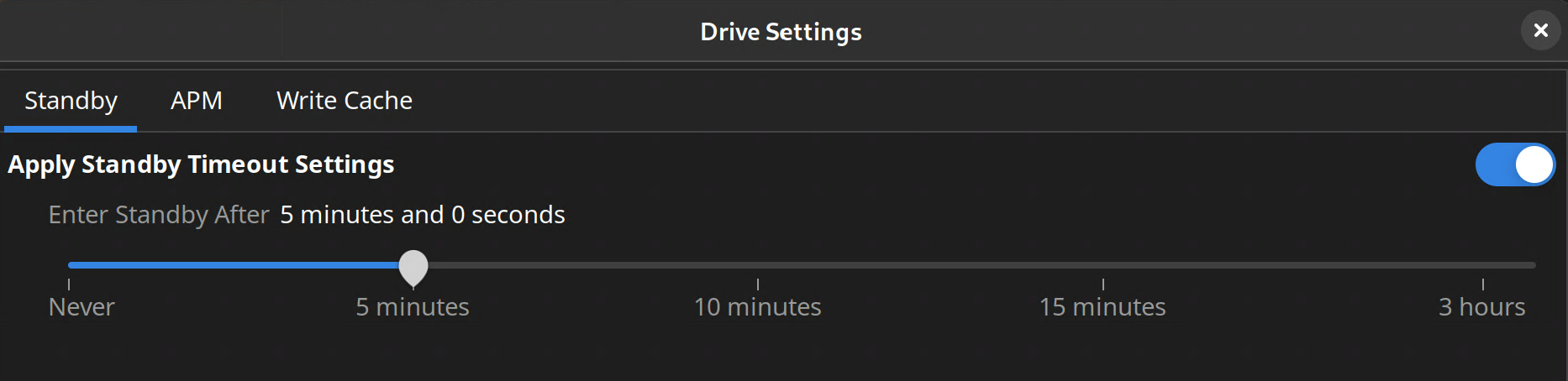Click the Apply Standby Timeout Settings heading
Image resolution: width=1568 pixels, height=381 pixels.
click(x=201, y=164)
